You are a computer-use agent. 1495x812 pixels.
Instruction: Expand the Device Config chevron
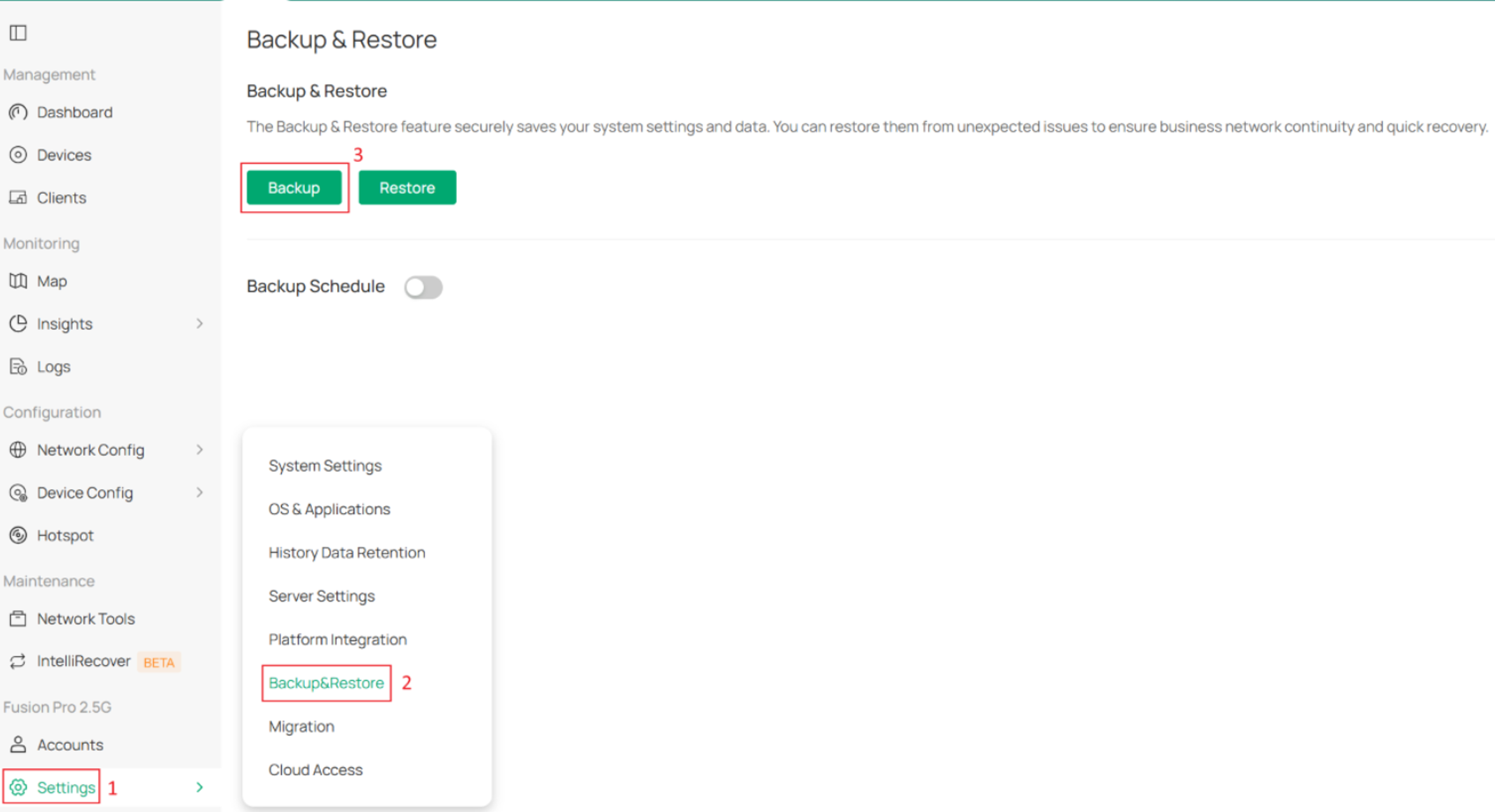click(x=200, y=493)
